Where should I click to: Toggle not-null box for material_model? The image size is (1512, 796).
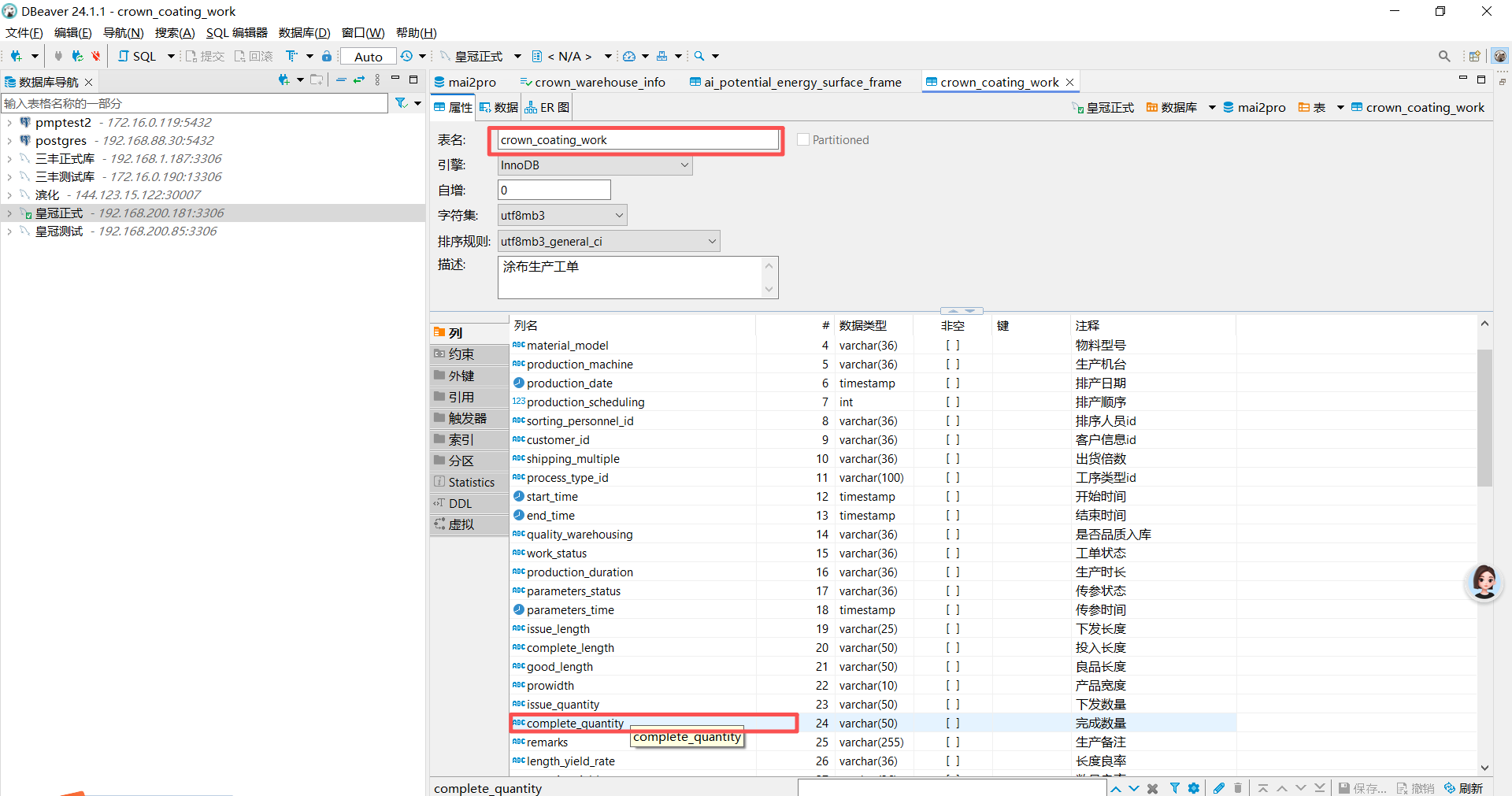(953, 346)
